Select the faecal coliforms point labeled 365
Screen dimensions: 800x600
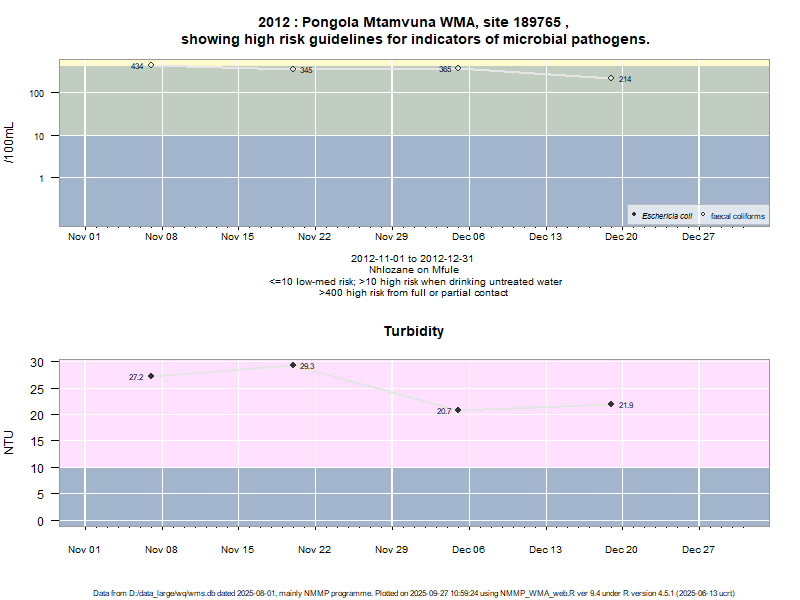point(458,68)
